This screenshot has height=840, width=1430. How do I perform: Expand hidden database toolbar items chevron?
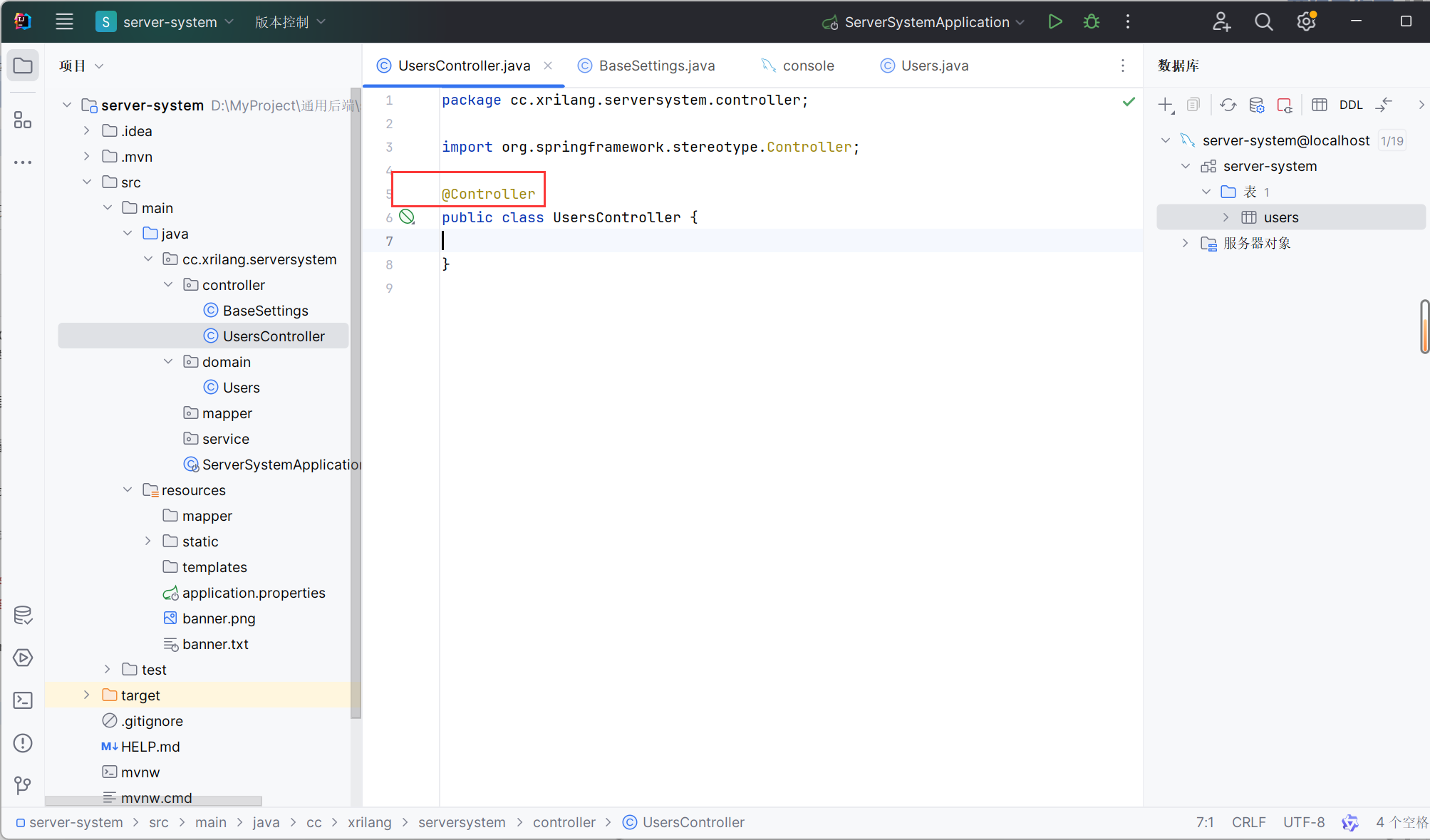click(x=1421, y=105)
